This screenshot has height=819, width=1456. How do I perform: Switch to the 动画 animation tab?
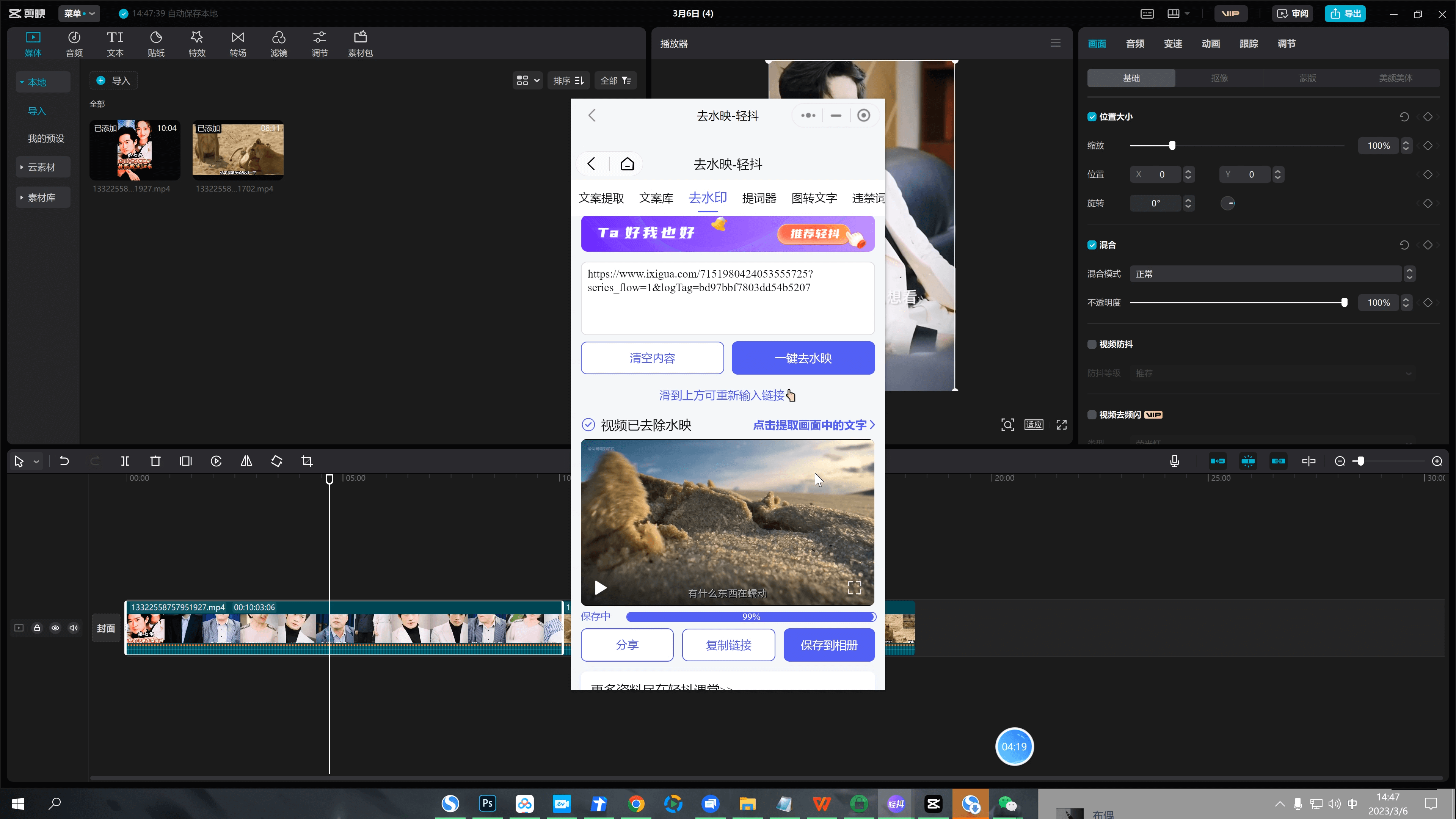1211,44
